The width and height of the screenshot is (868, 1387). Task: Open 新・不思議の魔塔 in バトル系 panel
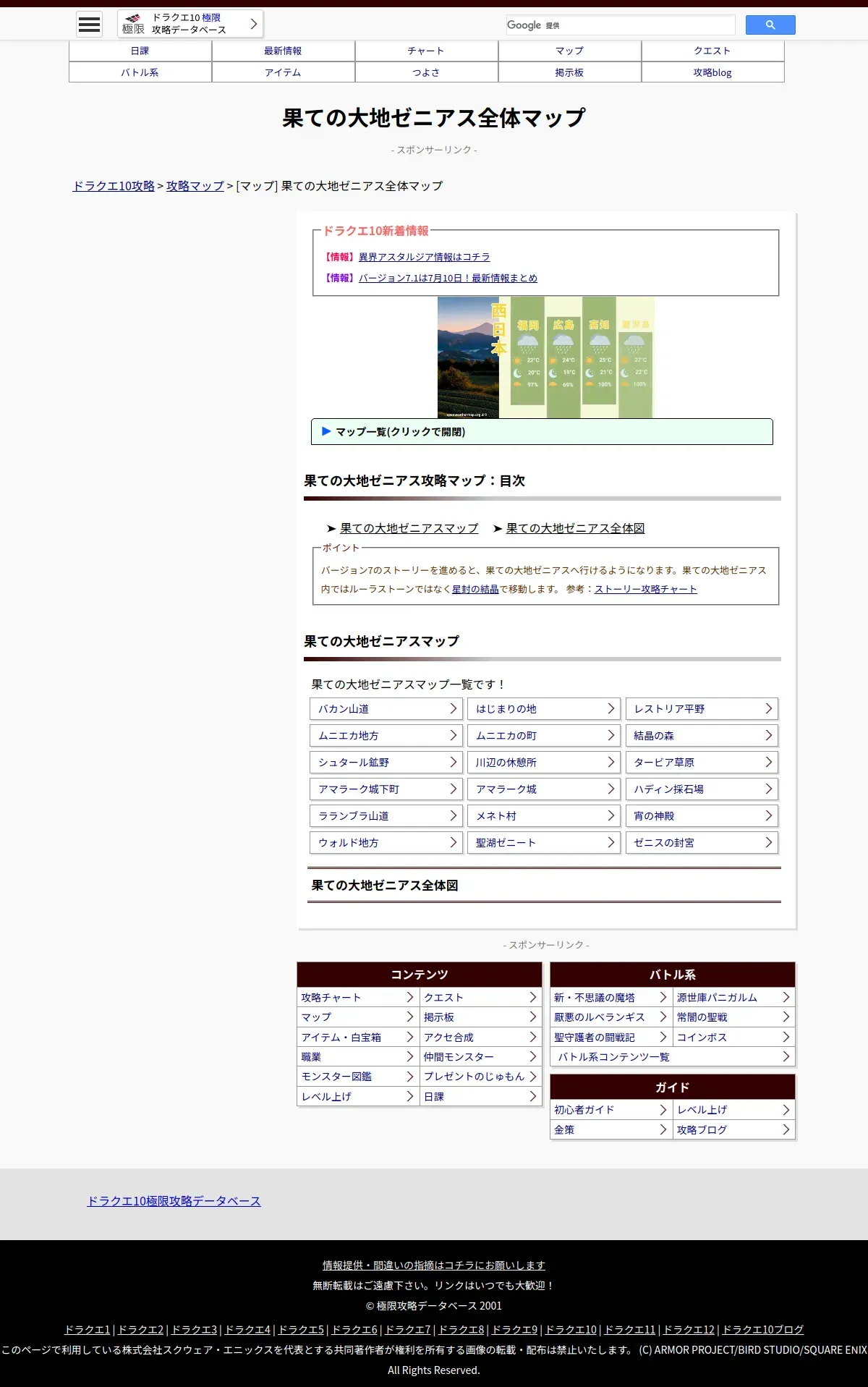coord(611,998)
